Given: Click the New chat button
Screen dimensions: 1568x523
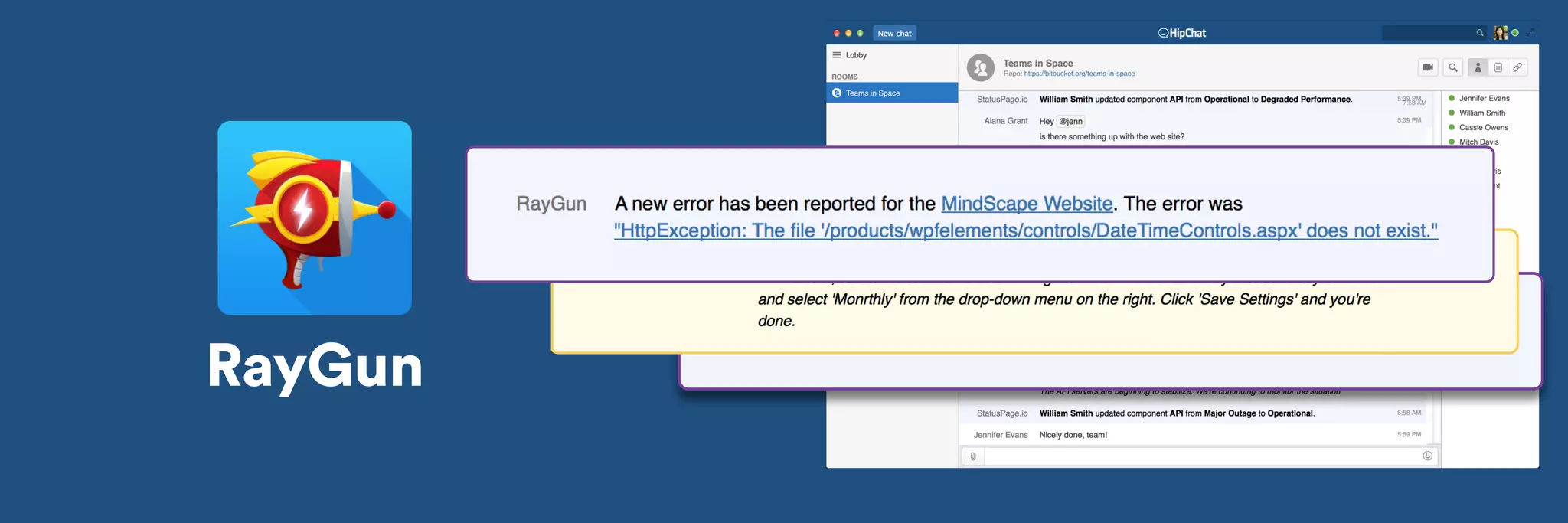Looking at the screenshot, I should (x=894, y=33).
